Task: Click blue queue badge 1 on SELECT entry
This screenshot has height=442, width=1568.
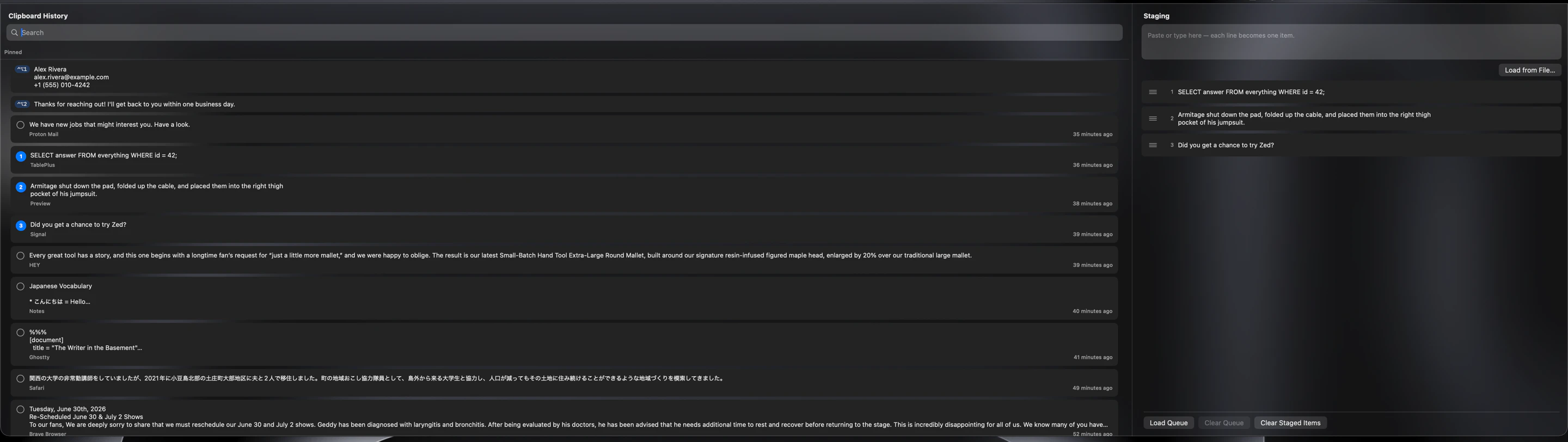Action: point(21,156)
